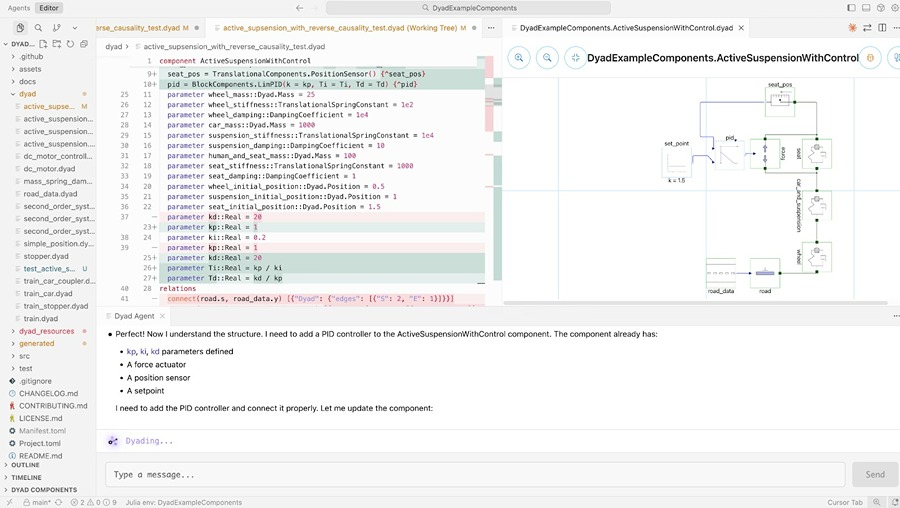Switch to Agents mode

click(x=18, y=7)
